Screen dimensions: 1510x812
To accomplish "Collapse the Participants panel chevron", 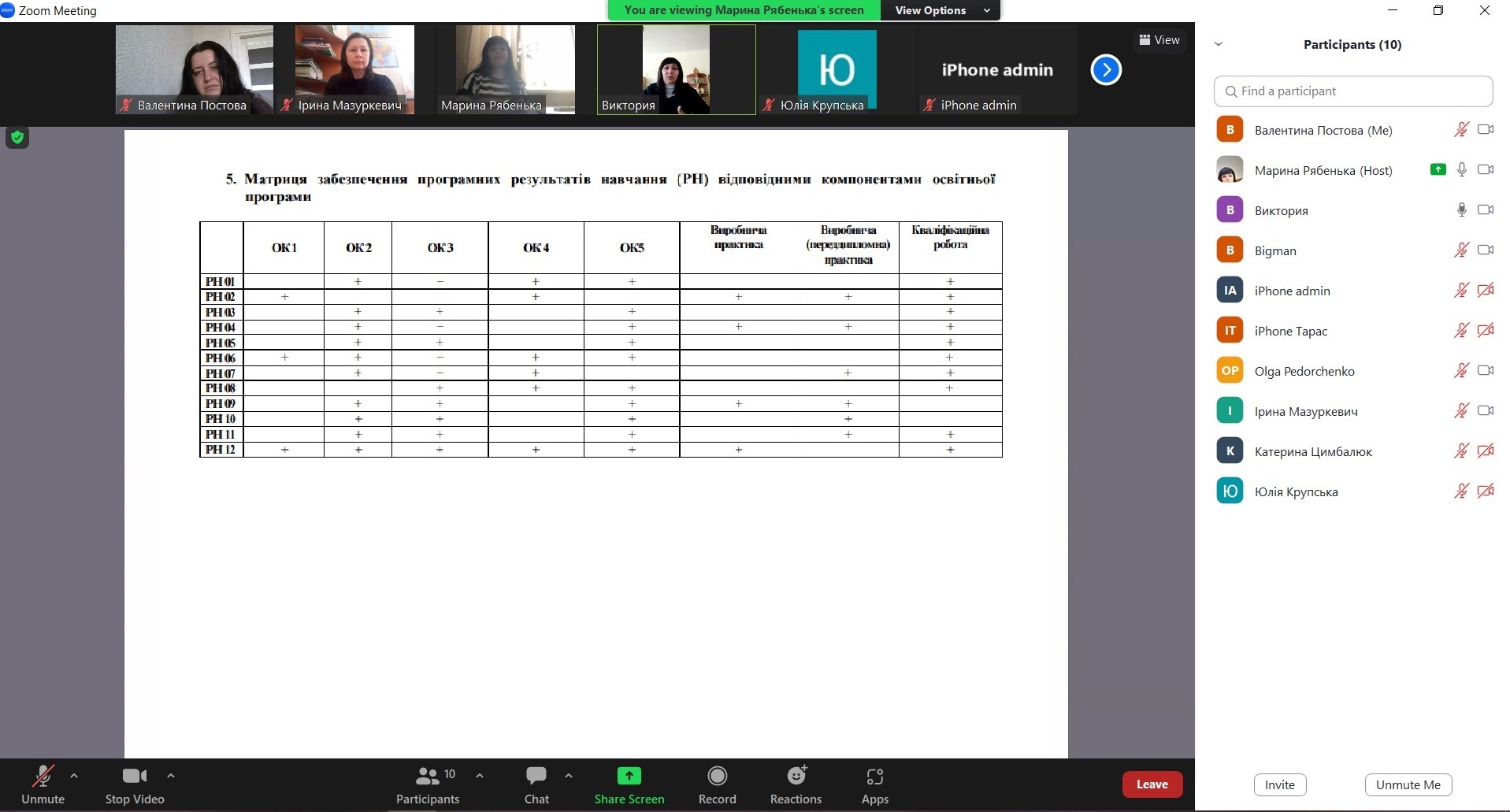I will coord(1219,45).
